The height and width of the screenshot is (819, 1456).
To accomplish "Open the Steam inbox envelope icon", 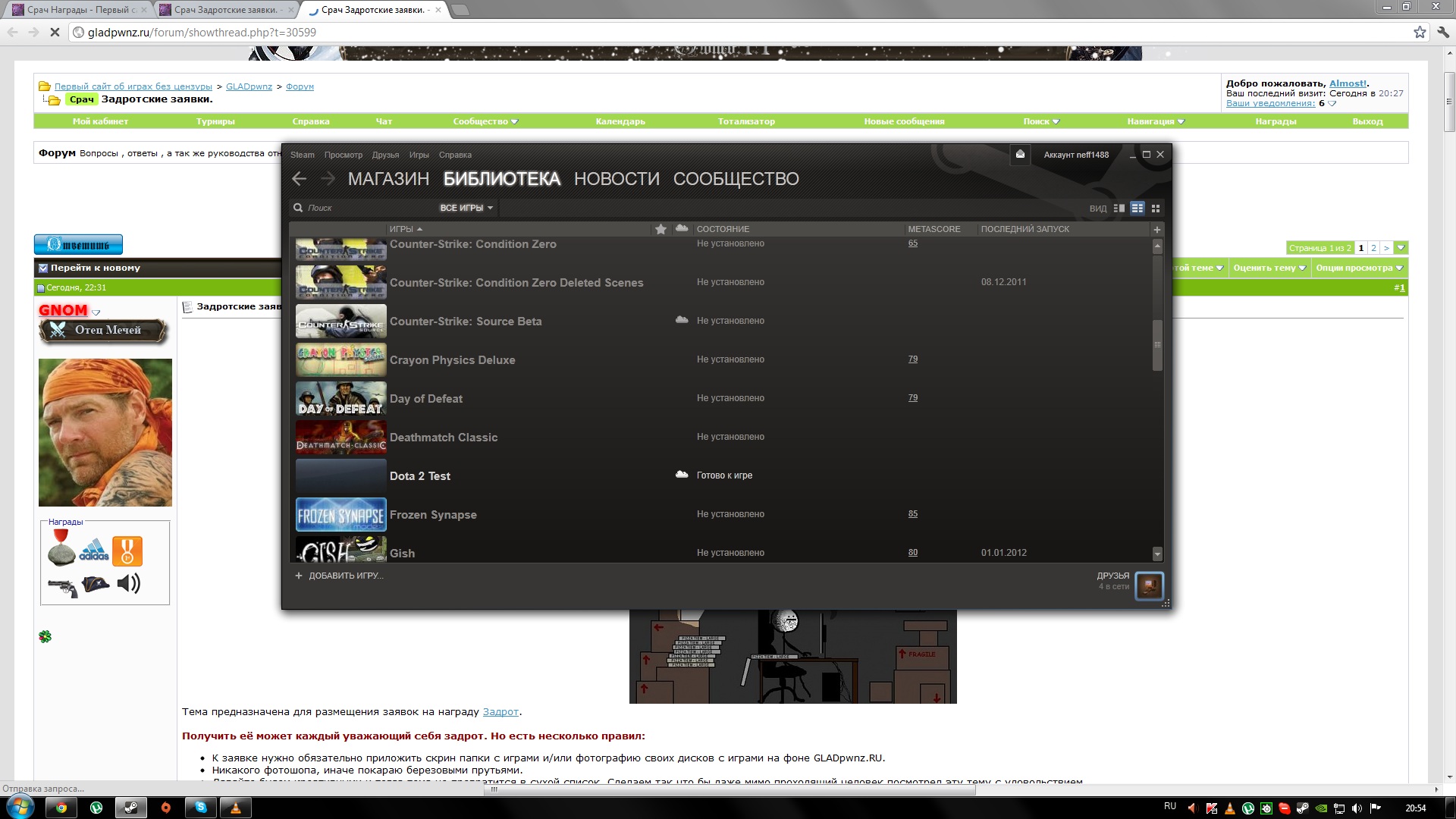I will pos(1020,154).
